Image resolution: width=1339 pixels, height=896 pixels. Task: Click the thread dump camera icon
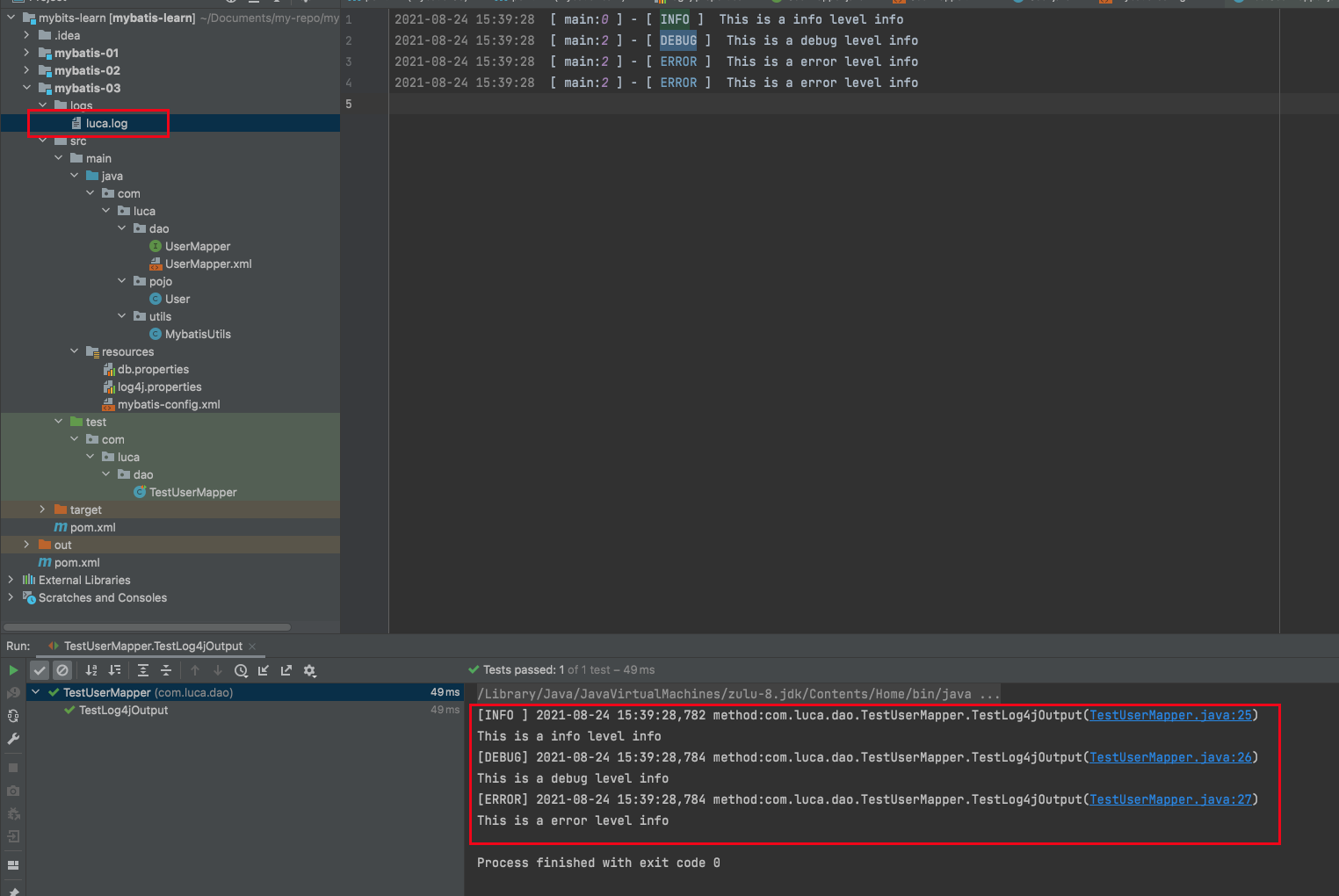(13, 791)
